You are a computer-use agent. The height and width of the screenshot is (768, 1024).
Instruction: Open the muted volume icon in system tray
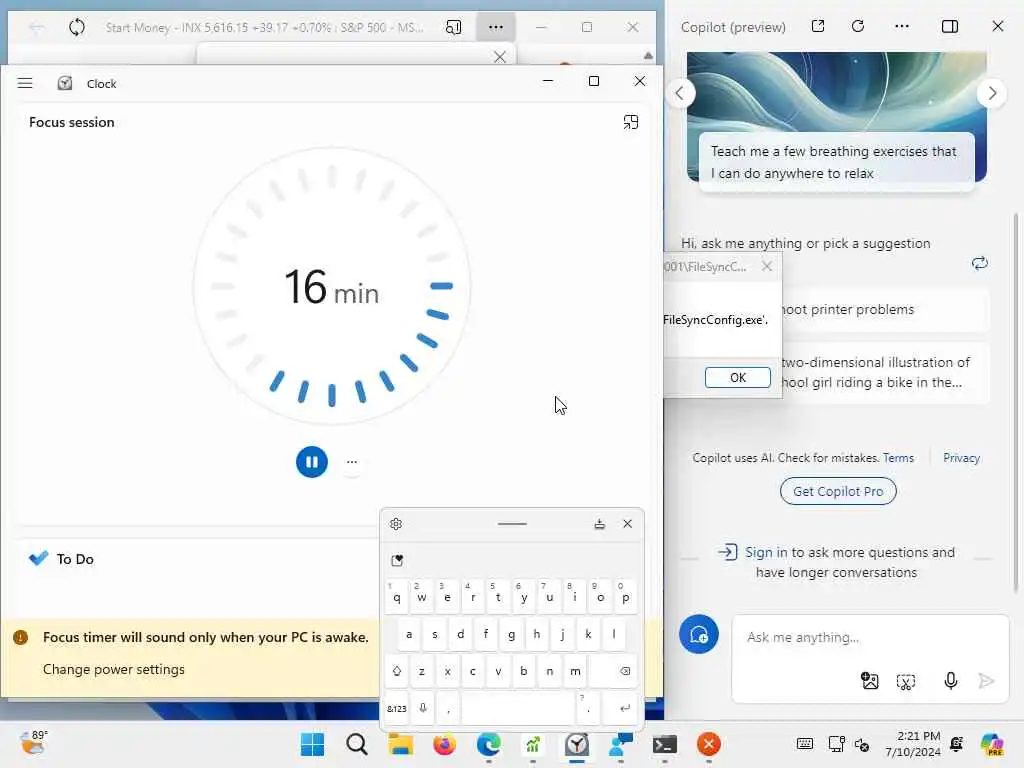click(x=861, y=744)
